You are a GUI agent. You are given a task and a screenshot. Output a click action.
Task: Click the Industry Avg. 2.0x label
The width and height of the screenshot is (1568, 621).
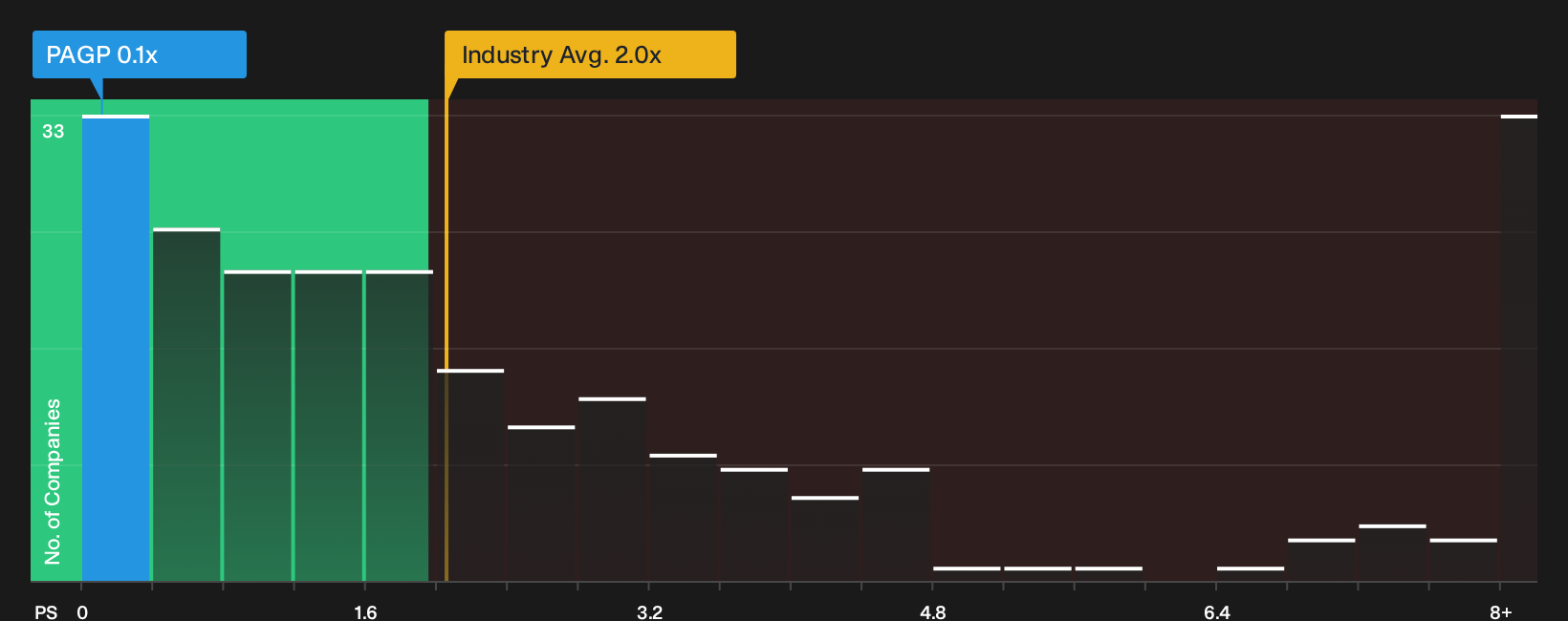click(x=590, y=54)
